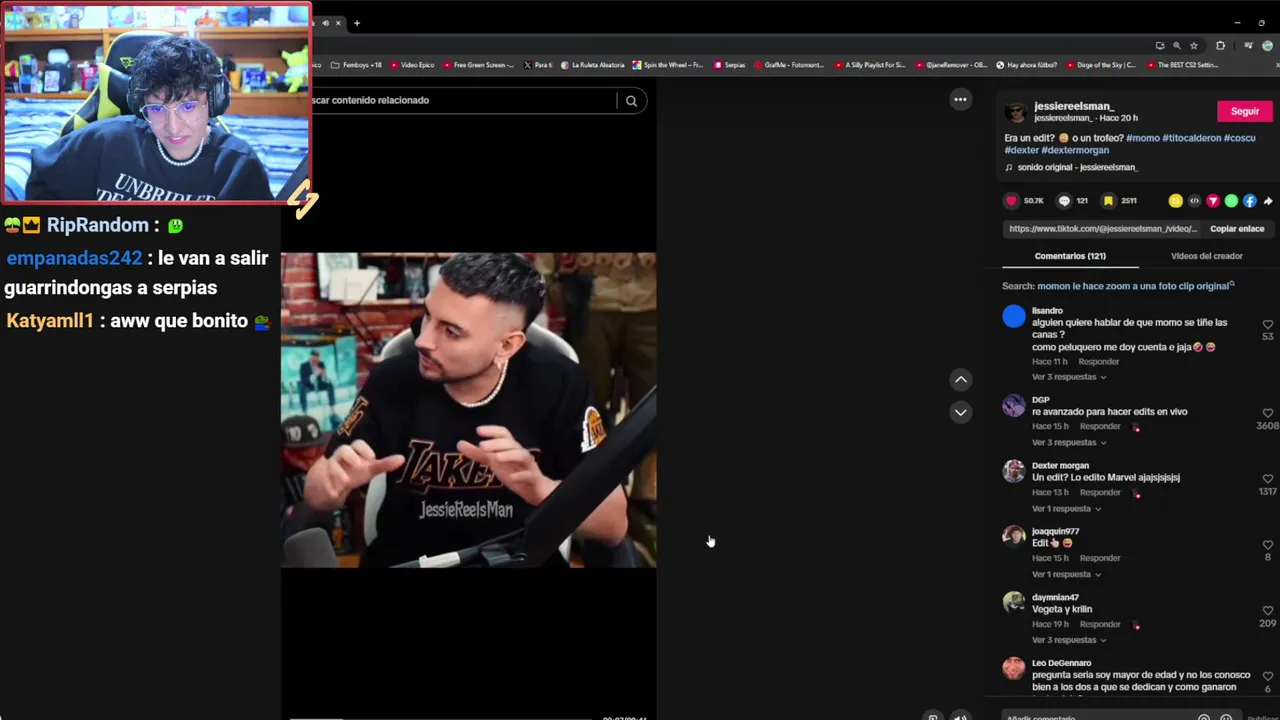1280x720 pixels.
Task: Open browser extensions puzzle icon
Action: click(1220, 45)
